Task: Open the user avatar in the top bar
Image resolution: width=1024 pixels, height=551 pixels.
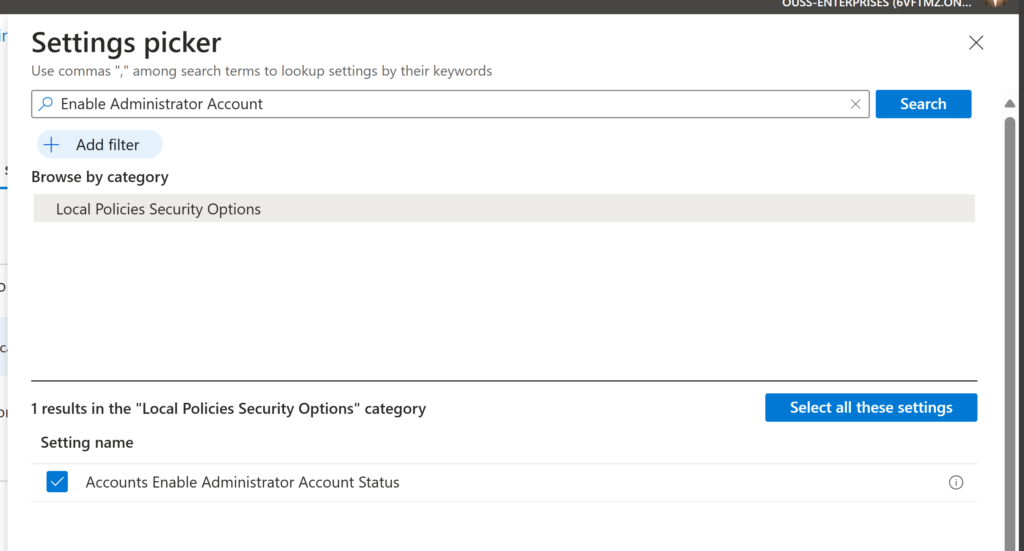Action: [x=993, y=4]
